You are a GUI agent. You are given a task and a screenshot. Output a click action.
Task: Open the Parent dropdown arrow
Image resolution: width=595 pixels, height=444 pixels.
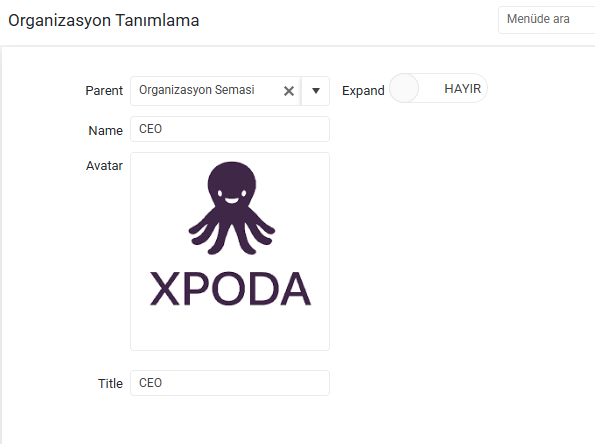tap(316, 91)
